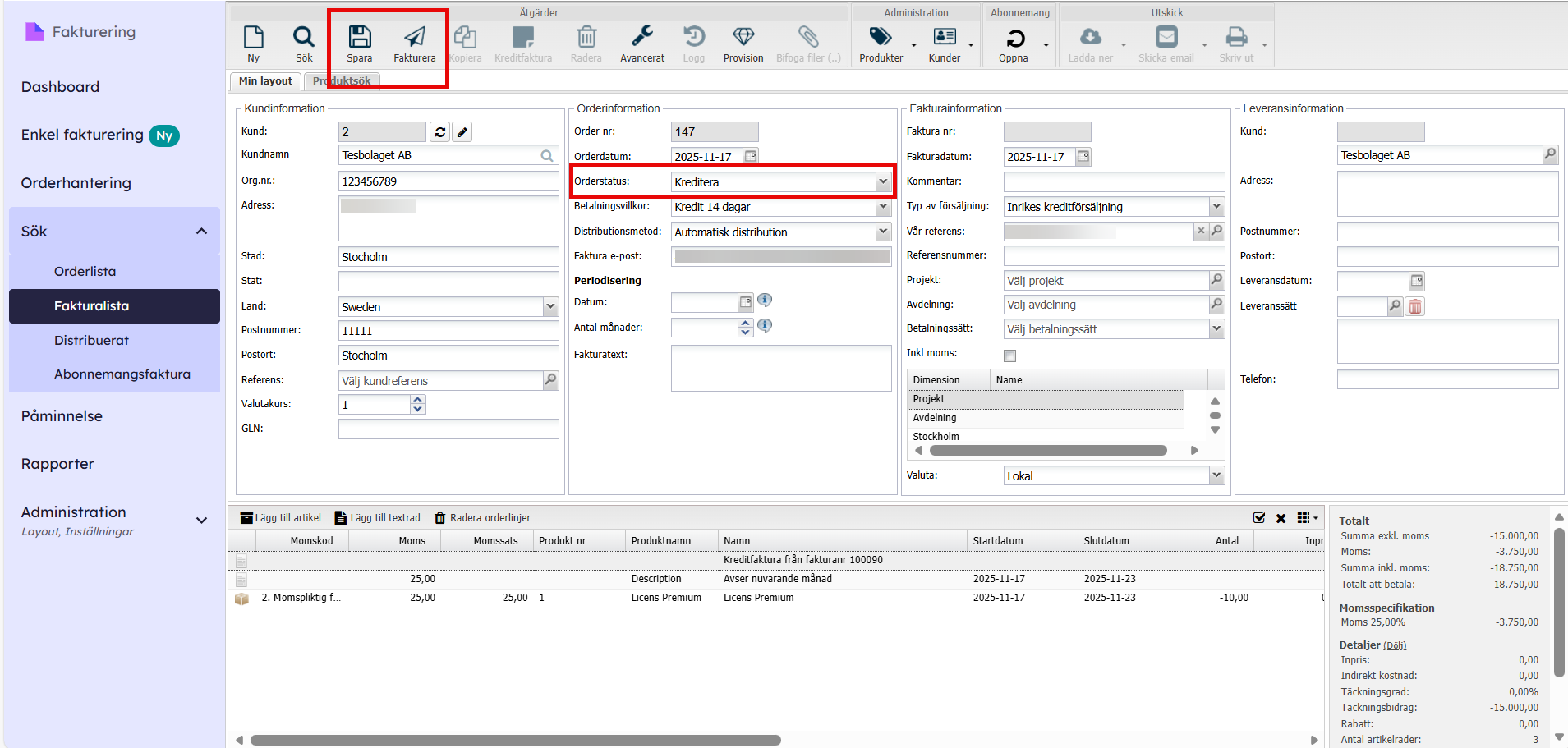Click the select-all checkmark icon above order lines

tap(1258, 518)
